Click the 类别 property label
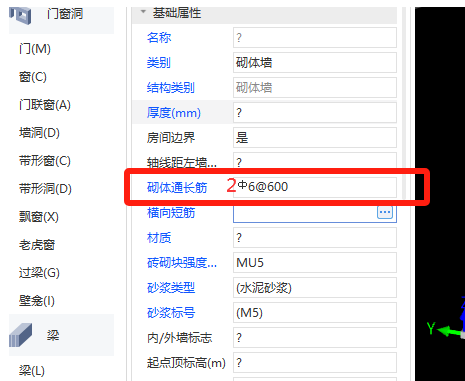The height and width of the screenshot is (381, 465). coord(159,62)
